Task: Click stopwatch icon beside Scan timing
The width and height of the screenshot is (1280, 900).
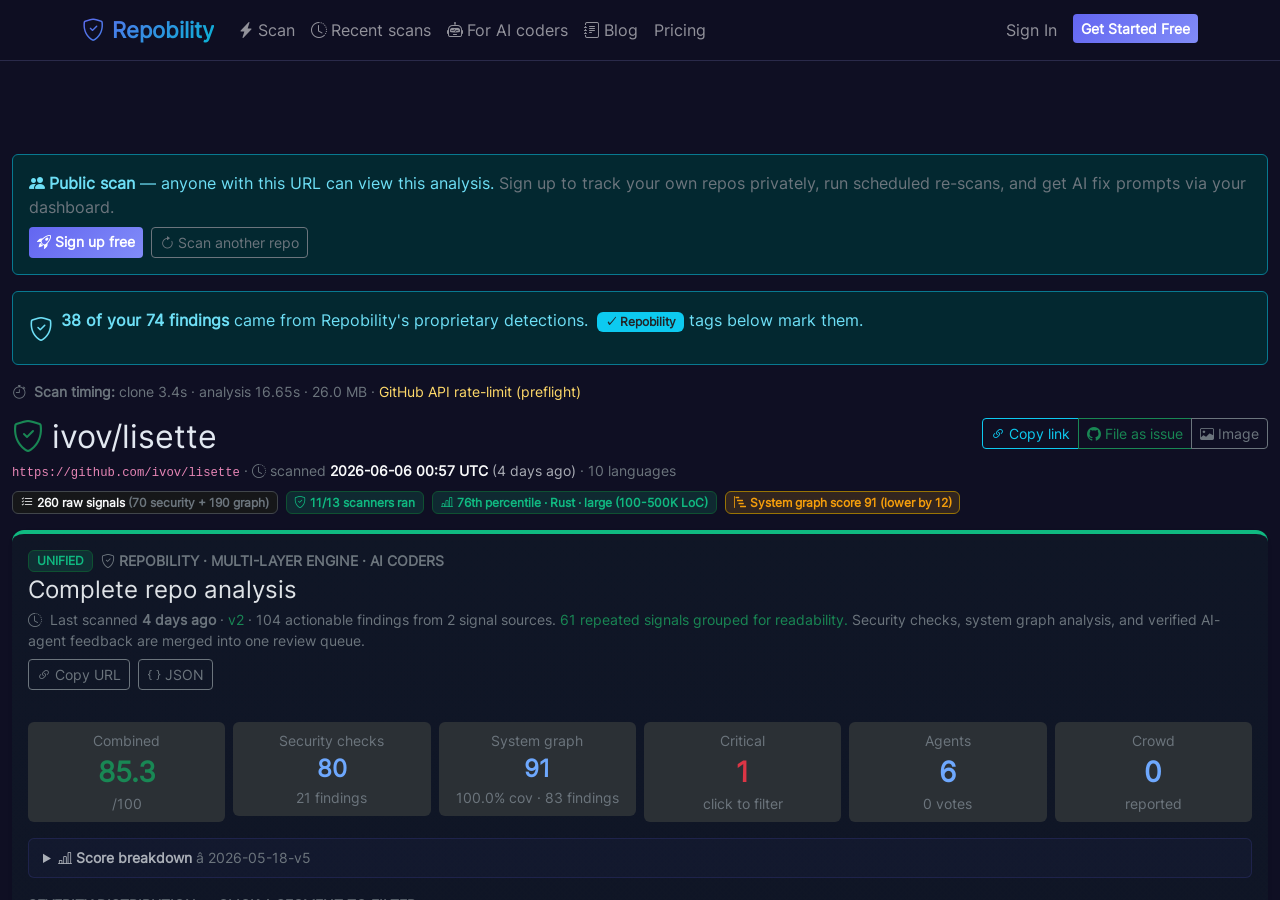Action: click(20, 392)
